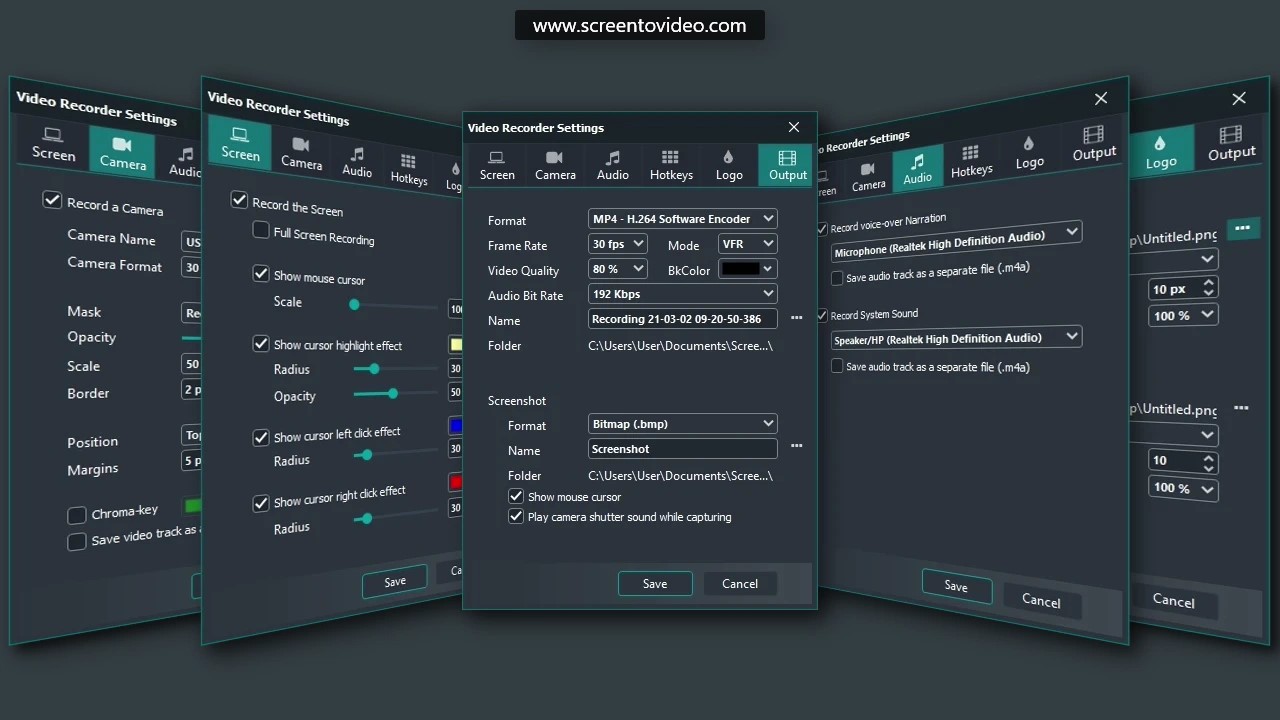Screen dimensions: 1280x720
Task: Click Output film icon in far-right window
Action: pos(1231,134)
